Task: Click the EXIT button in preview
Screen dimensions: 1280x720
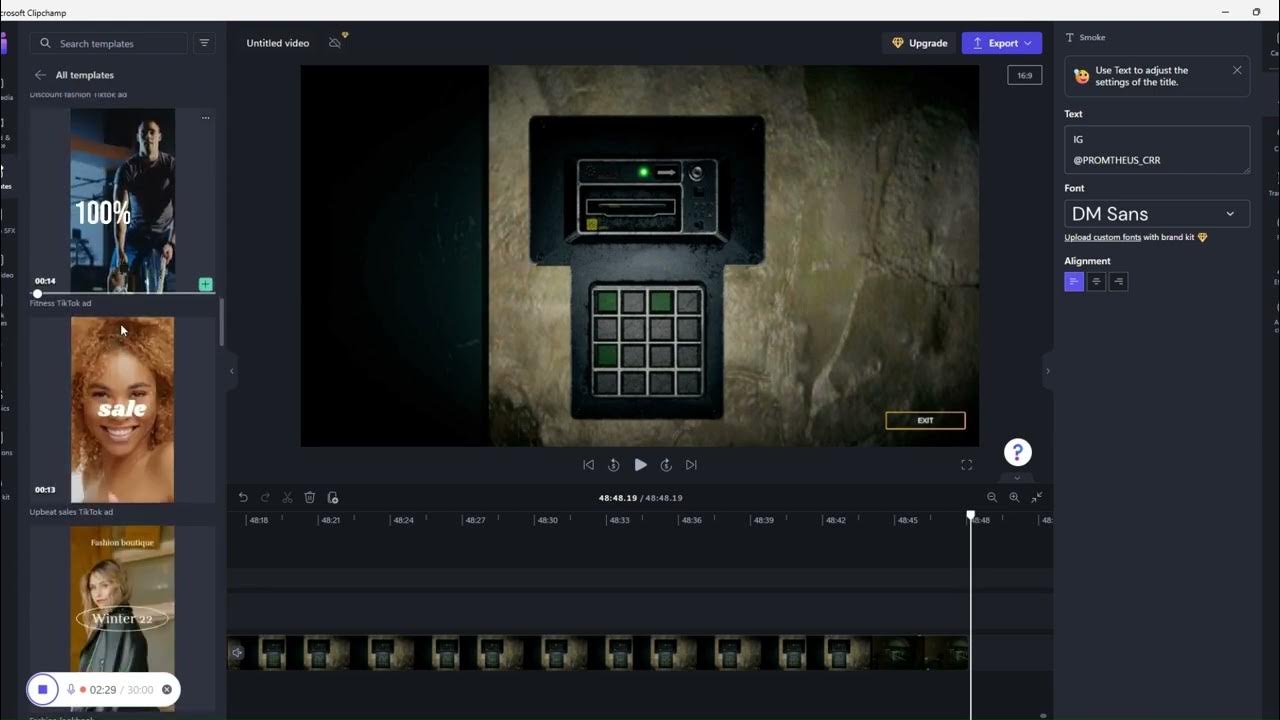Action: [925, 421]
